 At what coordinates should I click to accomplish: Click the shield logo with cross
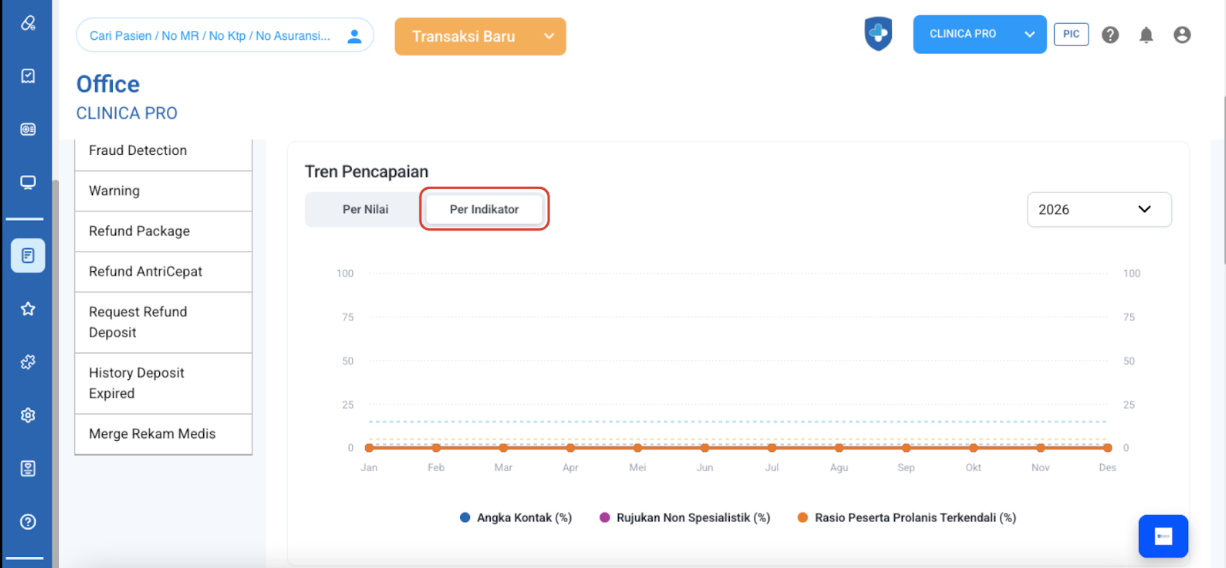[x=878, y=34]
